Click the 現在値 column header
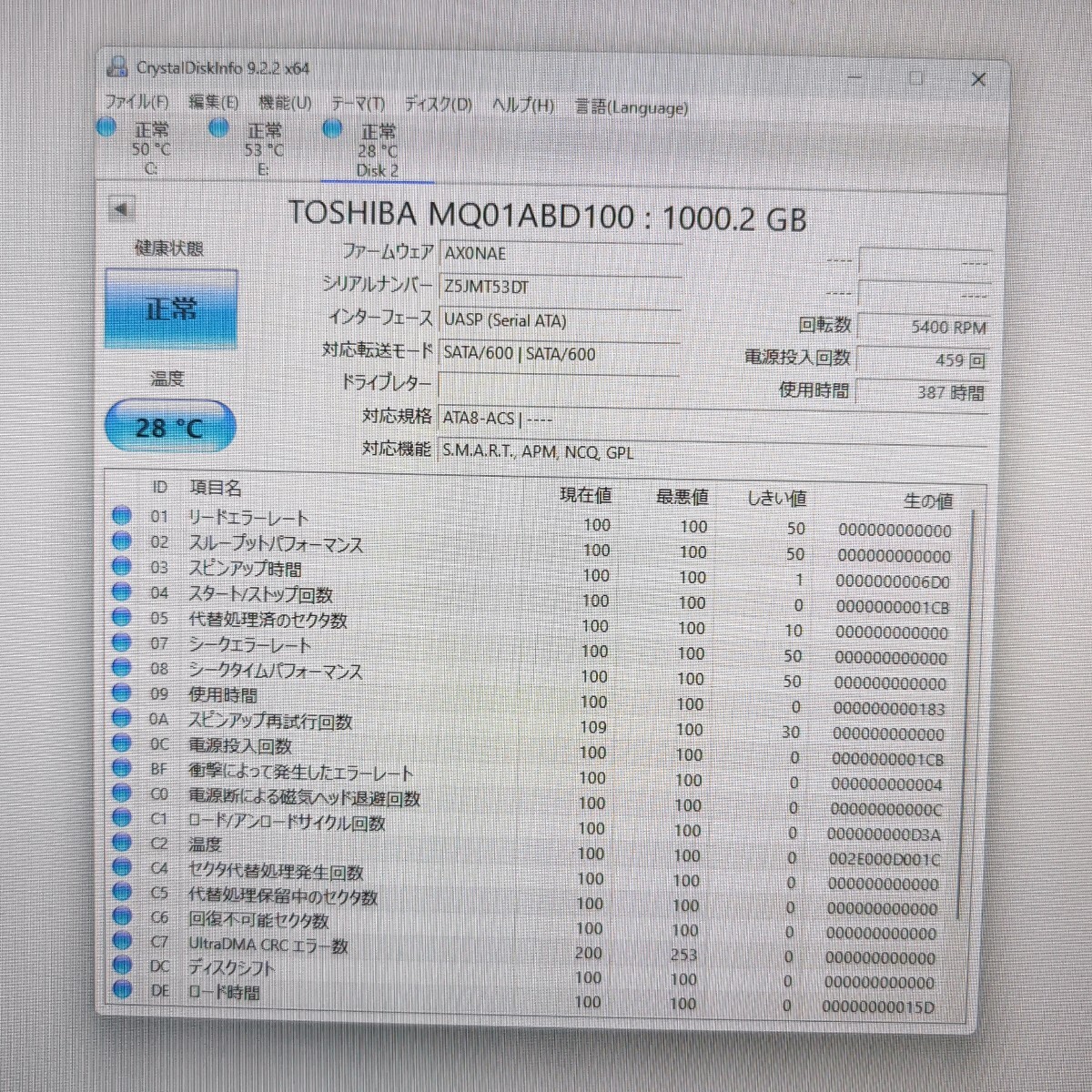 point(585,495)
